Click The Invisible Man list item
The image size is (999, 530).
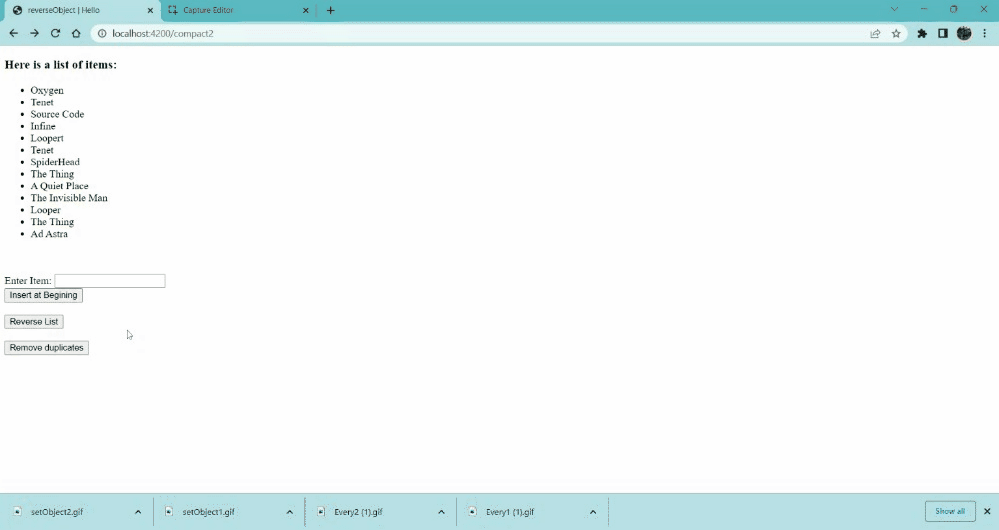pos(69,198)
